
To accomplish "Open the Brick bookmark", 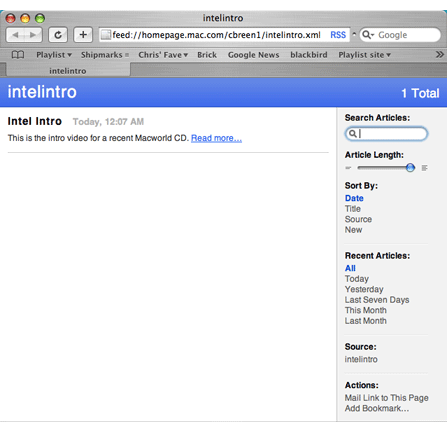I will 207,55.
